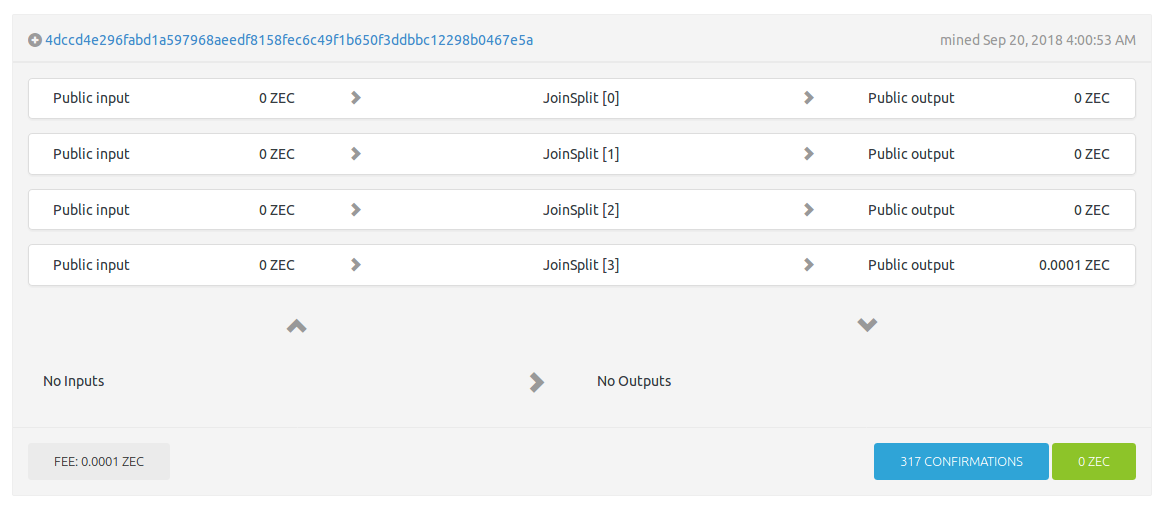Select the JoinSplit [0] row label

(x=581, y=98)
